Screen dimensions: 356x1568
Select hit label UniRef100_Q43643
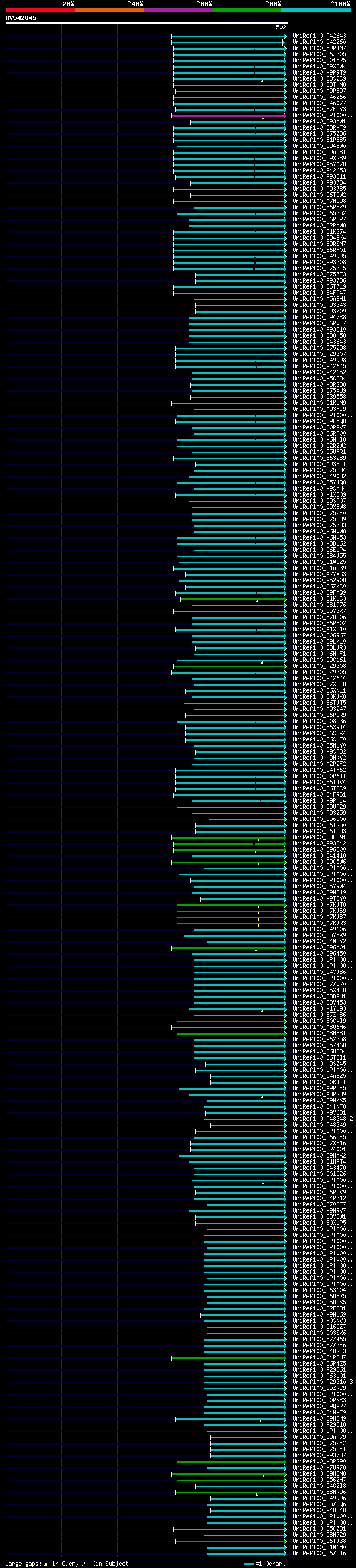(319, 342)
